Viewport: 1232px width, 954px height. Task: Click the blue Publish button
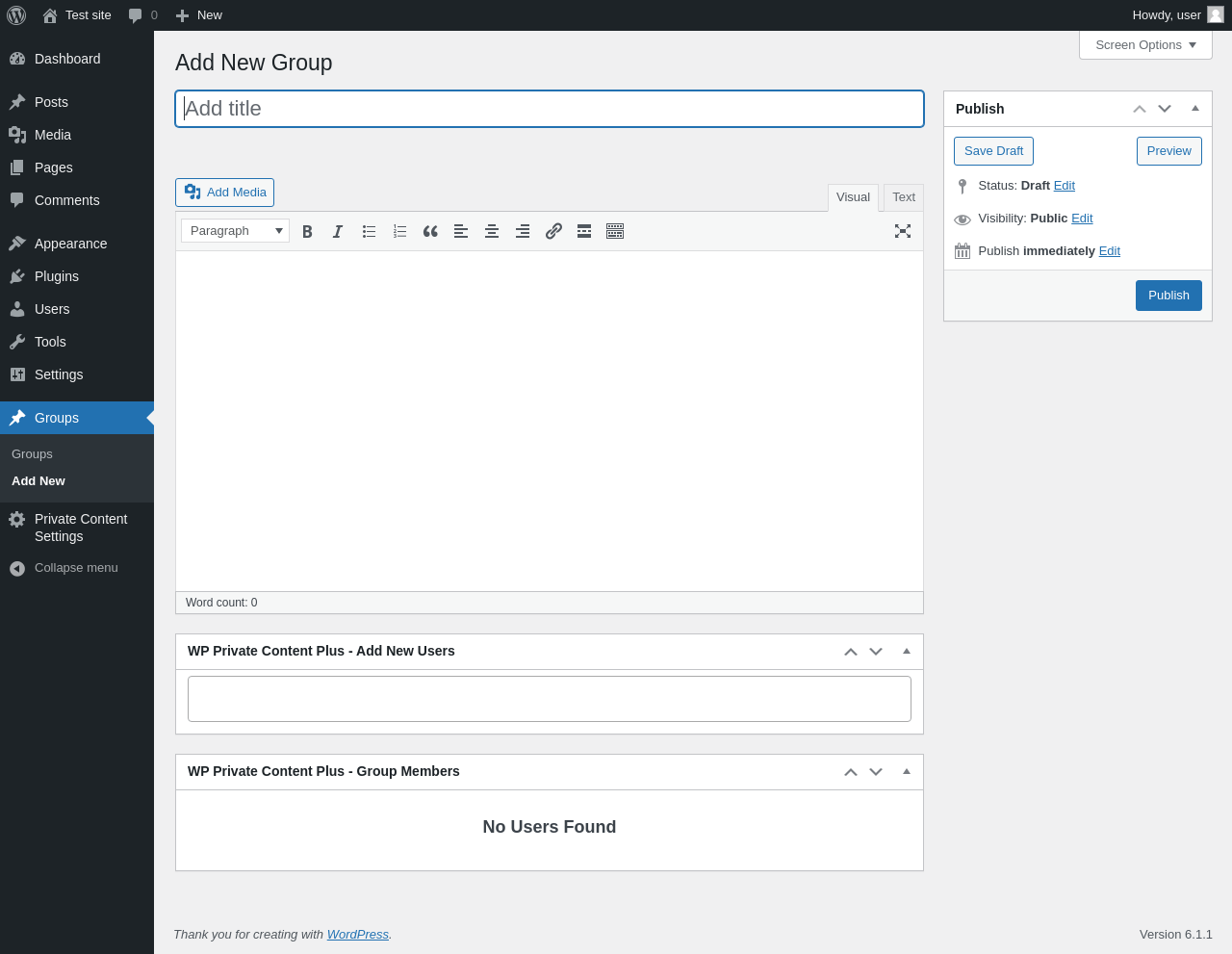pyautogui.click(x=1168, y=296)
